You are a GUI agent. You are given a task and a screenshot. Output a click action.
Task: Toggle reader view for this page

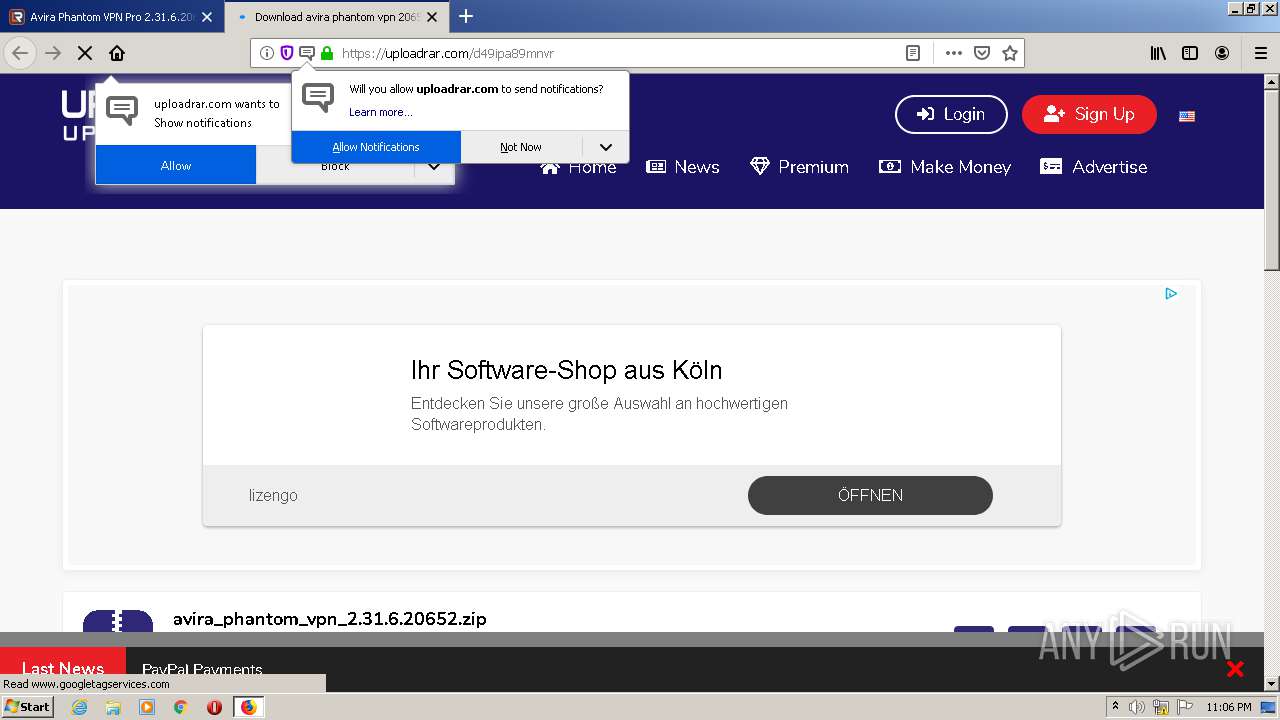tap(913, 53)
